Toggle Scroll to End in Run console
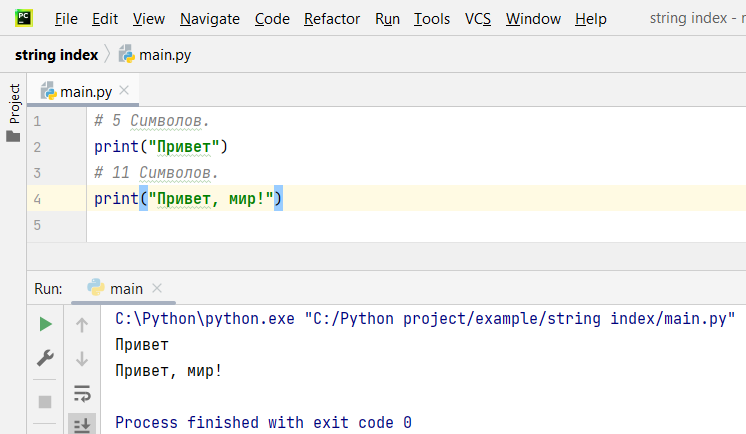746x434 pixels. [82, 424]
